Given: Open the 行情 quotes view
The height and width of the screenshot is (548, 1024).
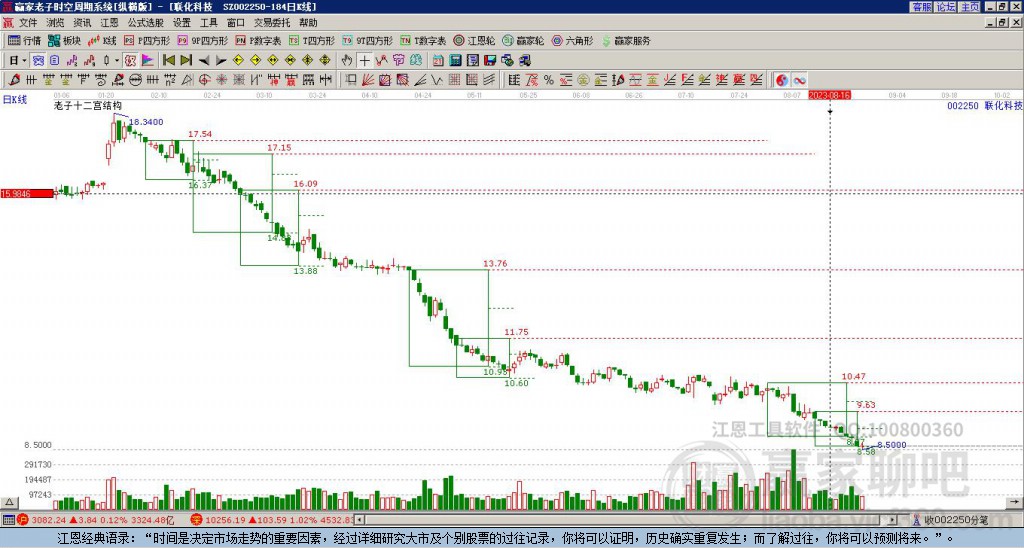Looking at the screenshot, I should (24, 41).
